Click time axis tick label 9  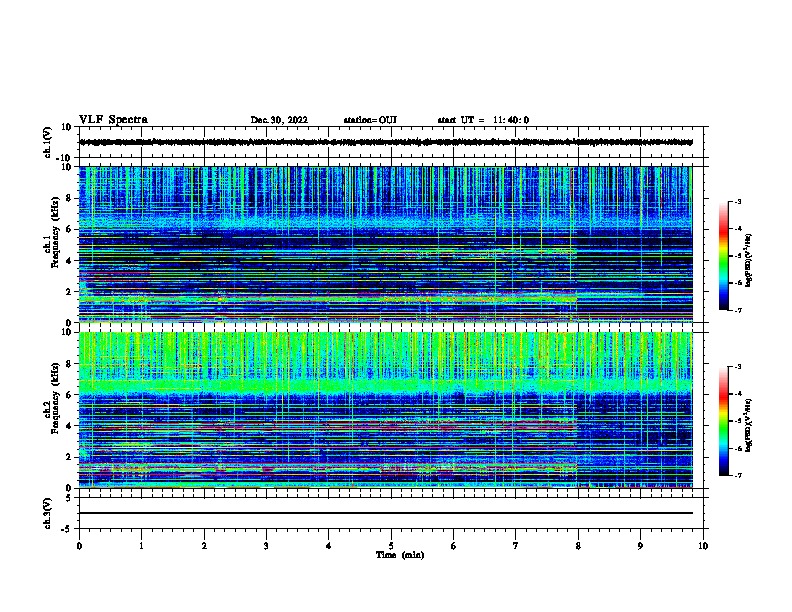point(640,546)
